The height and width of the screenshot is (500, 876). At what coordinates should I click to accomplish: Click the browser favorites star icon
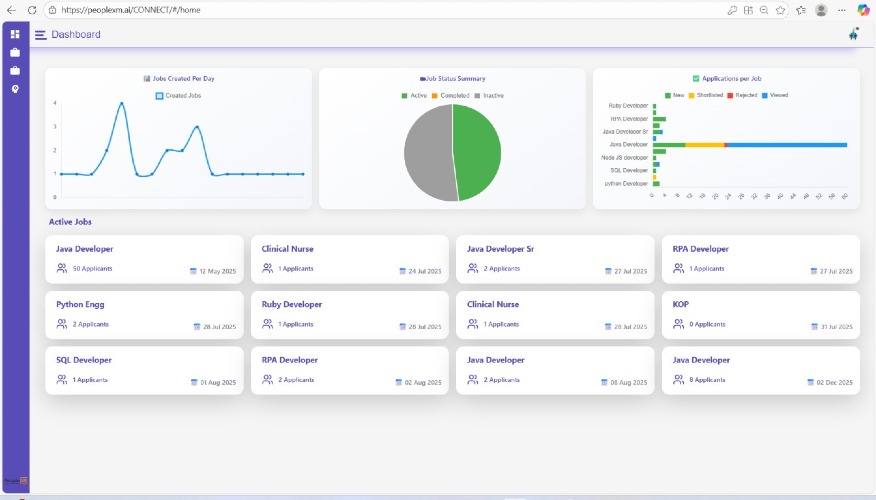[780, 9]
